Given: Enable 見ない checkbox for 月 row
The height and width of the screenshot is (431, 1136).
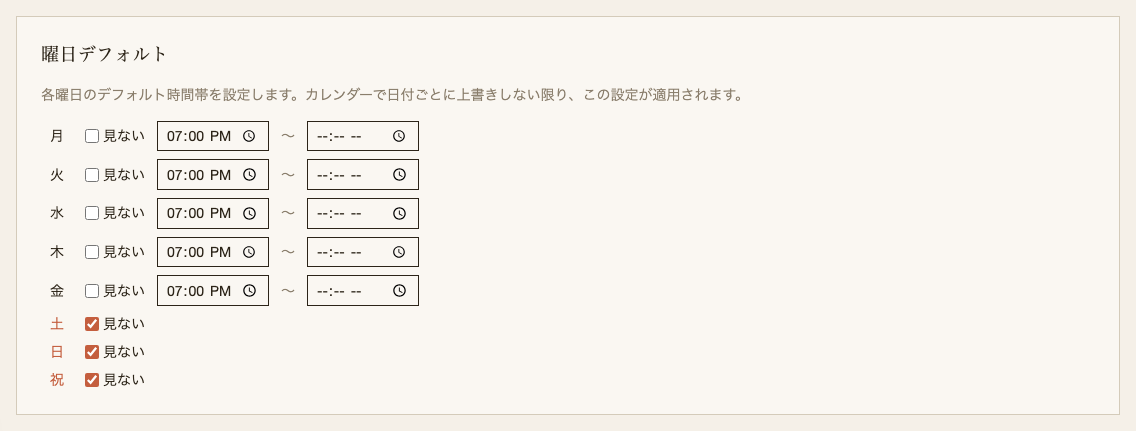Looking at the screenshot, I should click(92, 136).
